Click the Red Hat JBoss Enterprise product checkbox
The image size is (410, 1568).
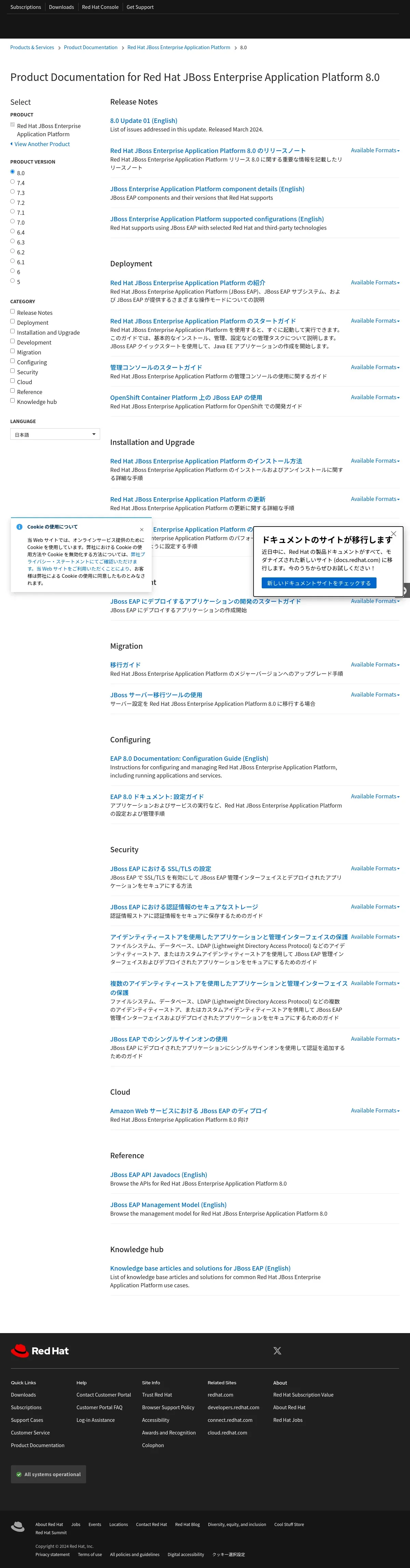12,125
